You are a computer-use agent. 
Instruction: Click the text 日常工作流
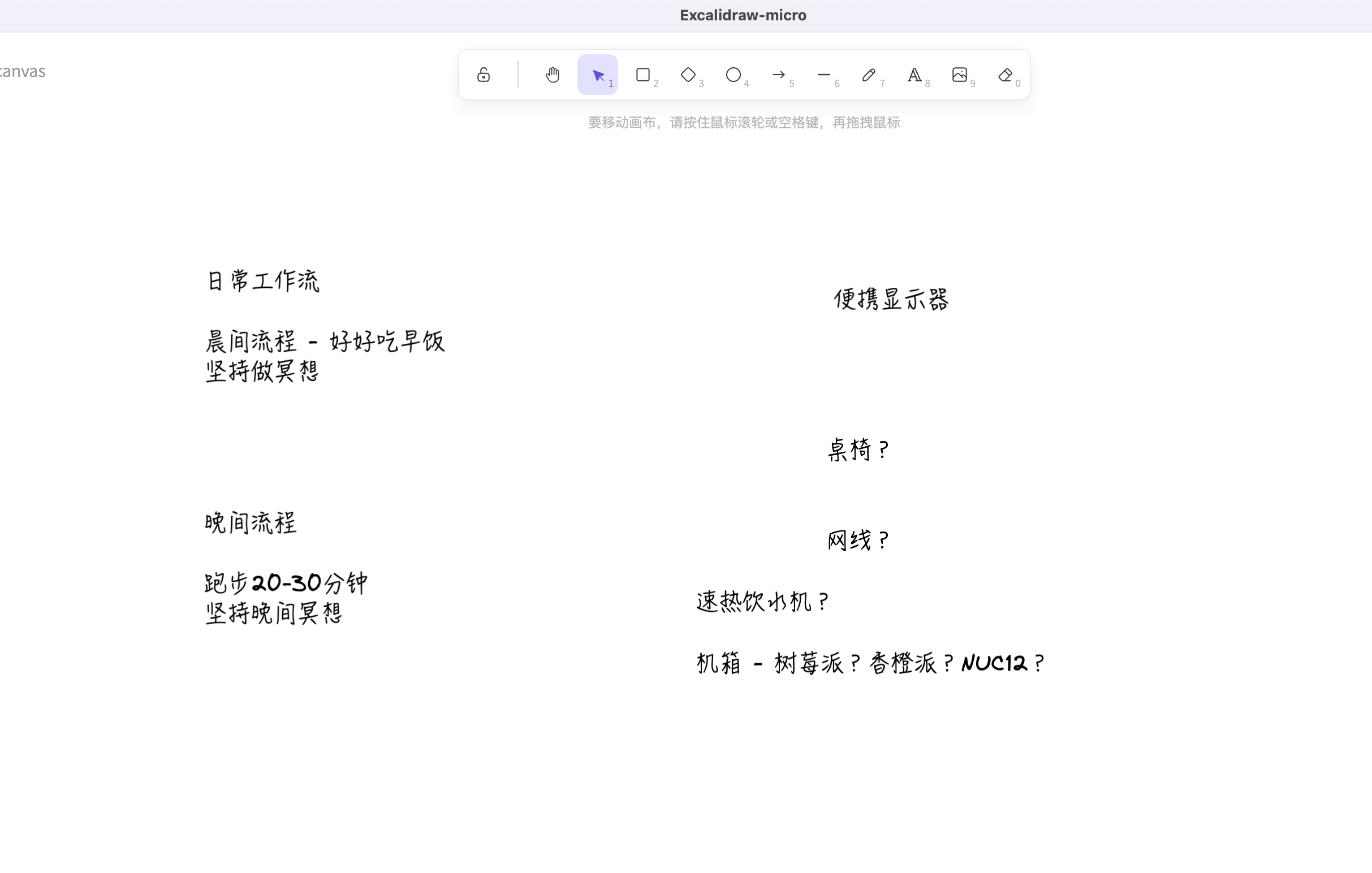pyautogui.click(x=262, y=282)
